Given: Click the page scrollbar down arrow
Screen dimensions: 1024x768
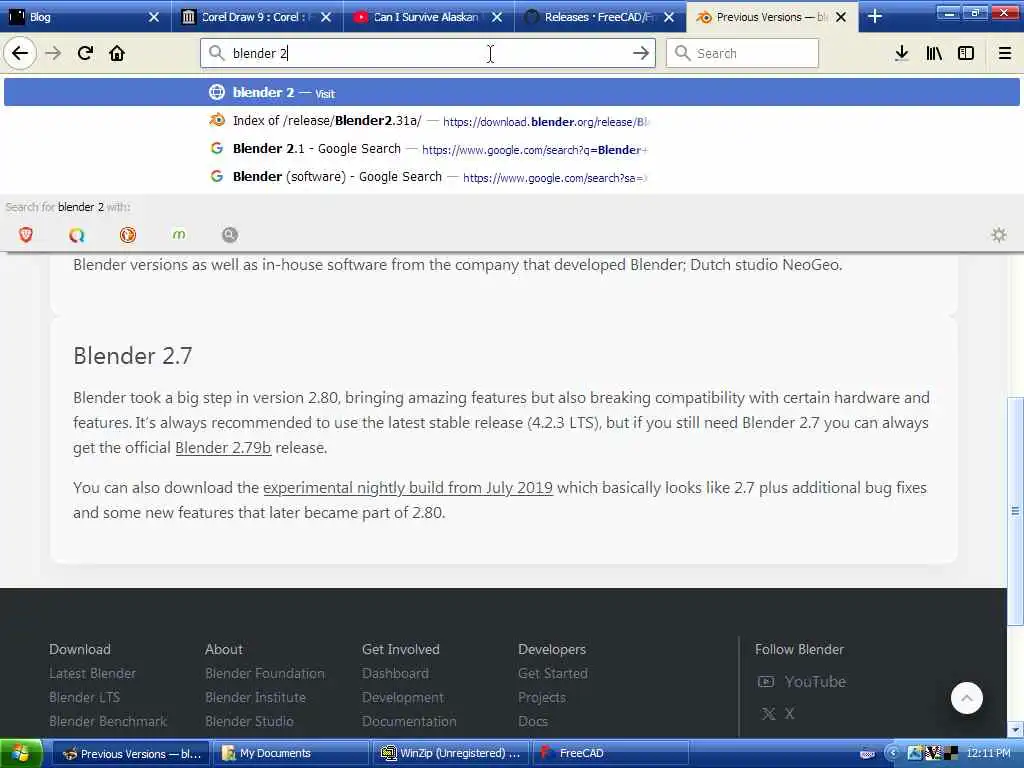Looking at the screenshot, I should (x=1016, y=729).
